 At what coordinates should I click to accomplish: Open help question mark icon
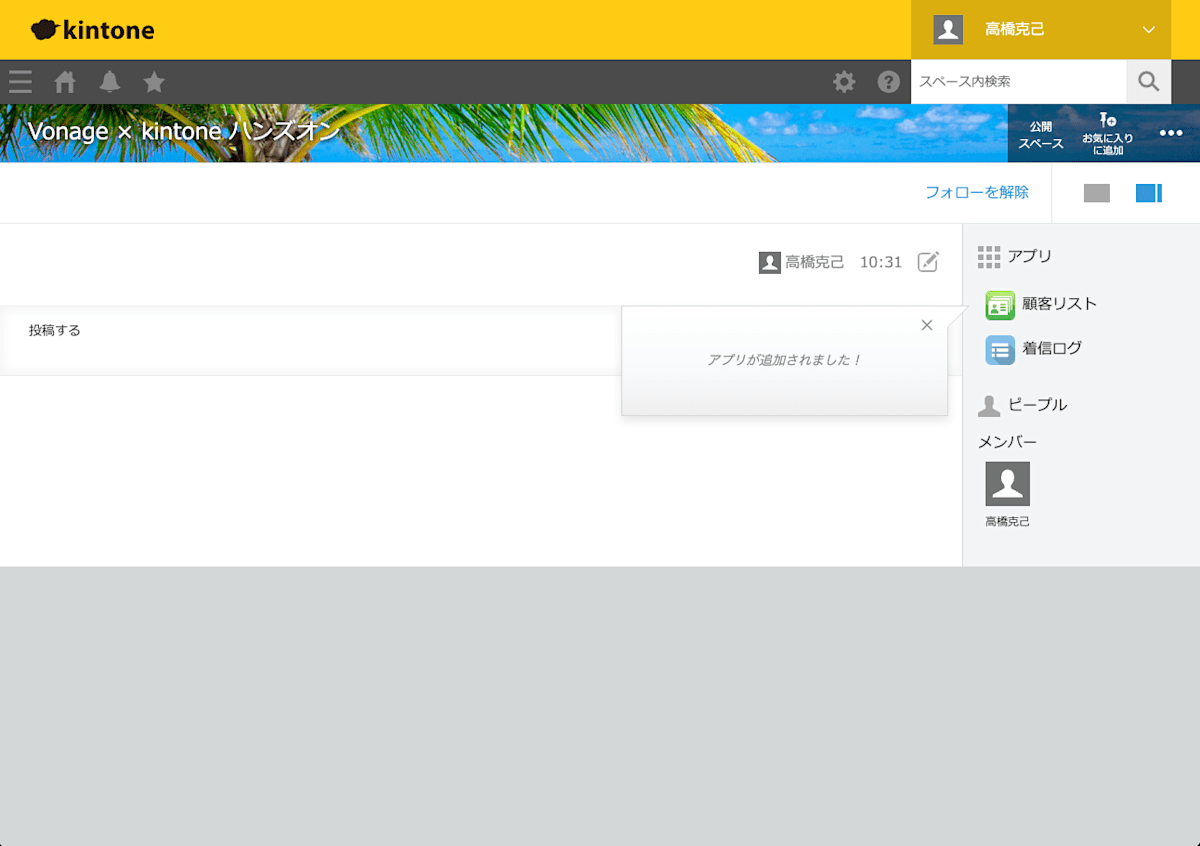pos(889,82)
